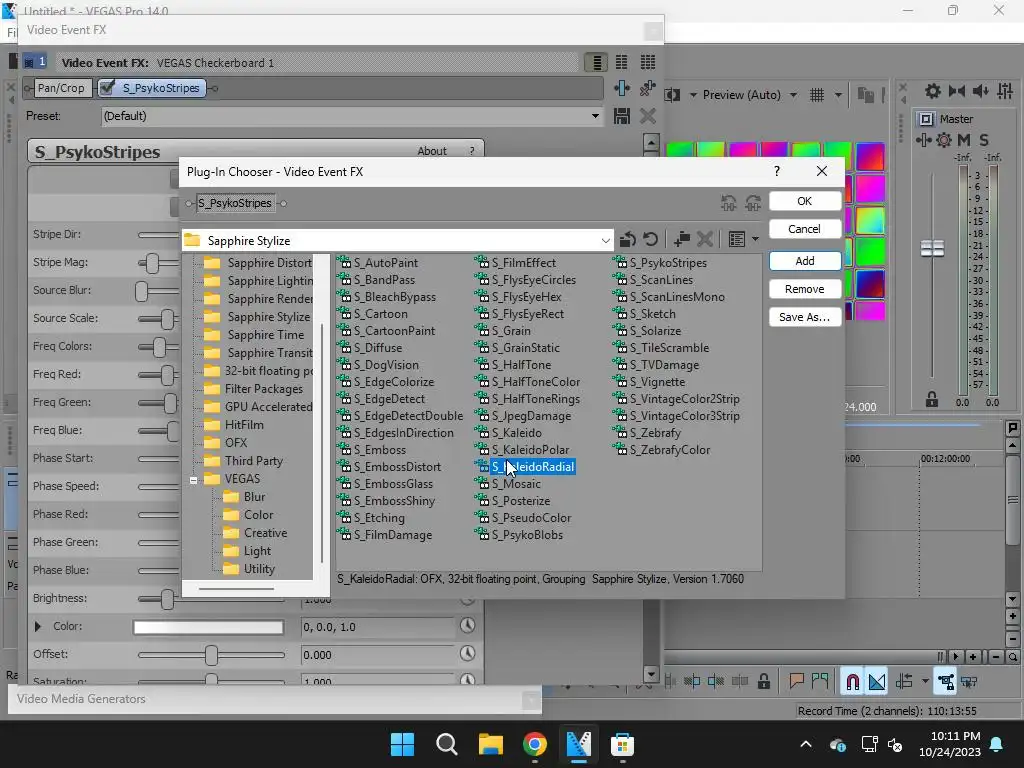Click the Color white swatch
1024x768 pixels.
pos(208,627)
